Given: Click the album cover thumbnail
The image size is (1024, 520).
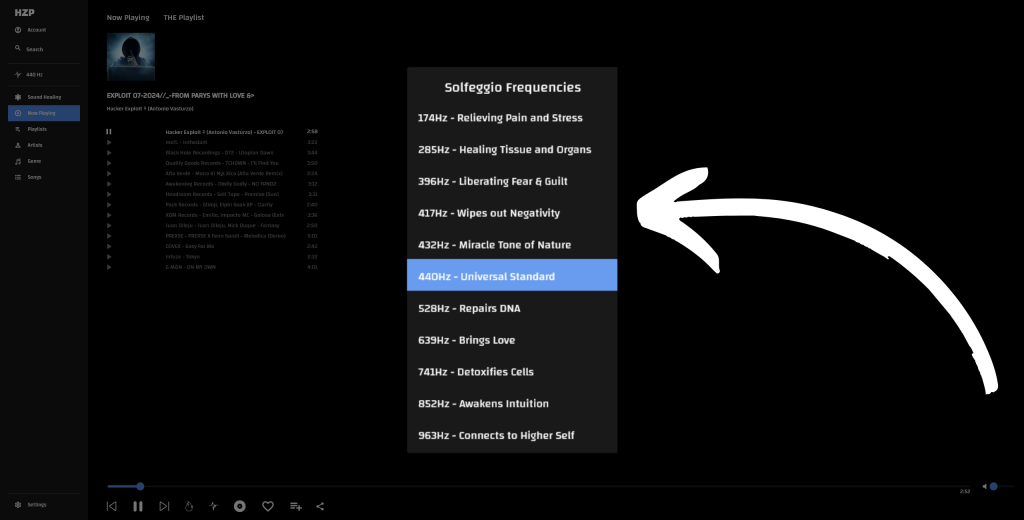Looking at the screenshot, I should click(x=131, y=57).
